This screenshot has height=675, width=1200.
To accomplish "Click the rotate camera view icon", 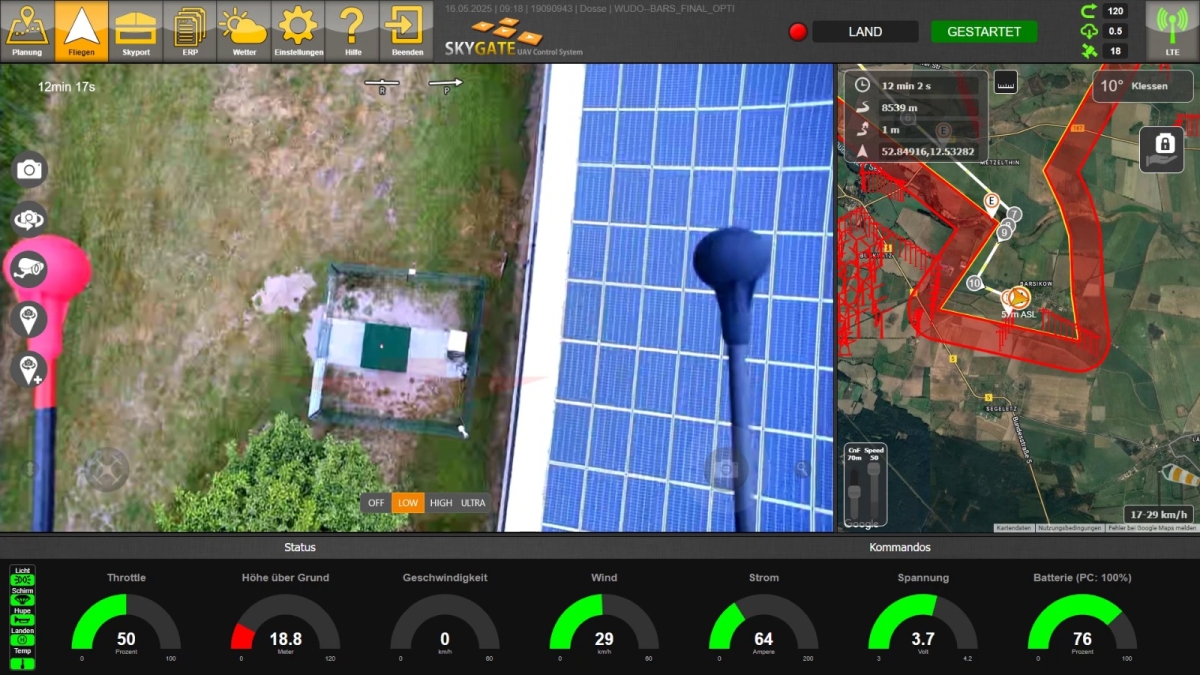I will (29, 218).
